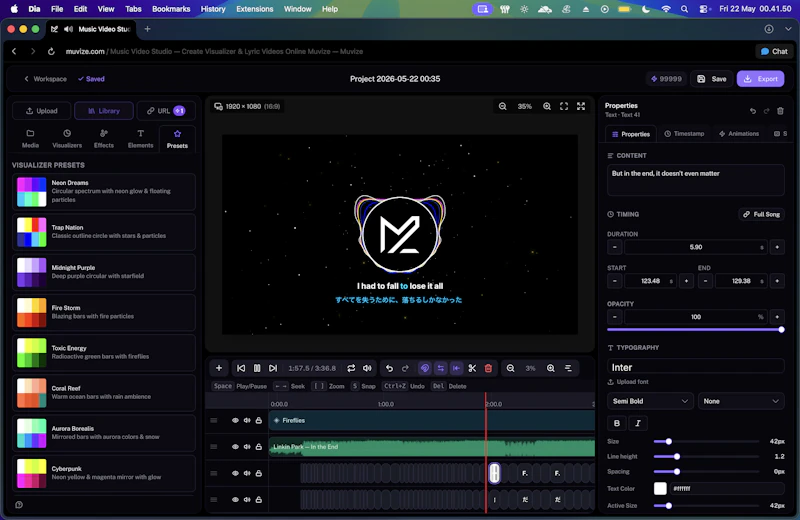Add a new track with the plus button

219,368
